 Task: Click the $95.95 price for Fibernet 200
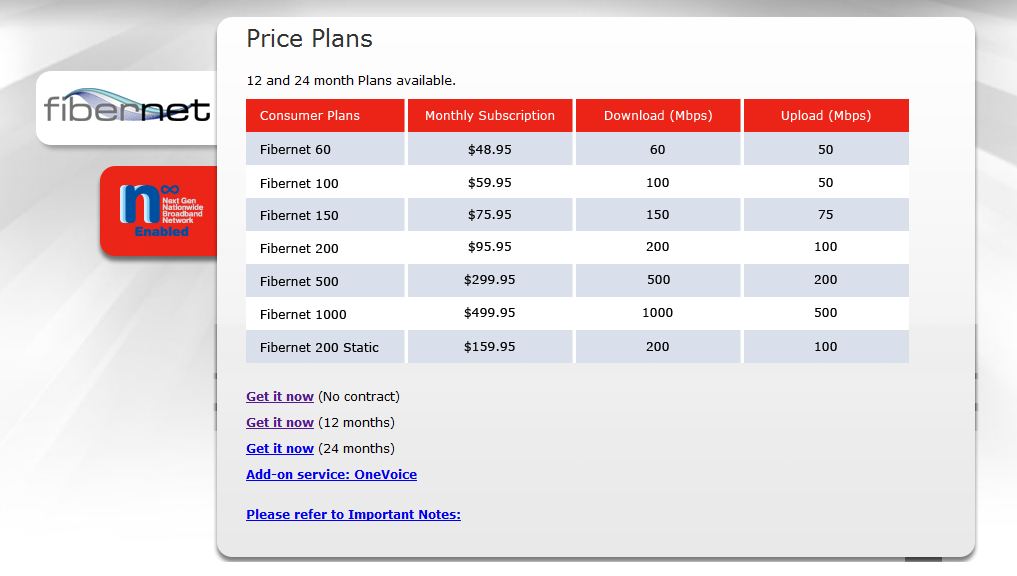coord(490,246)
